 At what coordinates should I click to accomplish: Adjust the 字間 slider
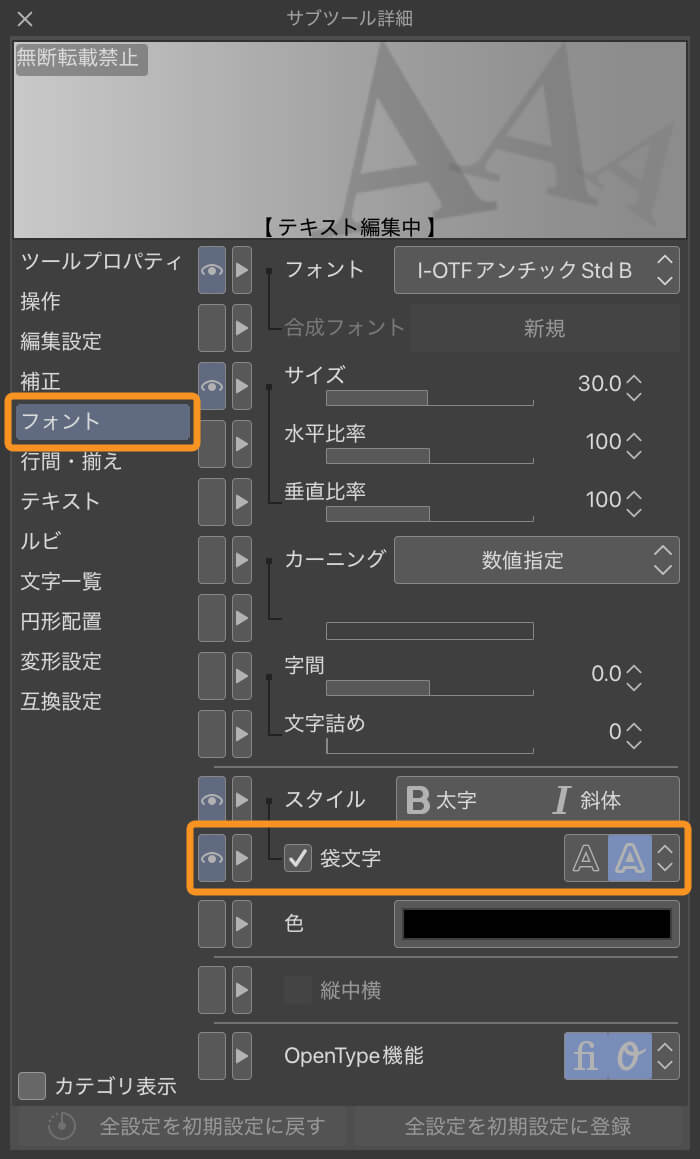tap(429, 687)
